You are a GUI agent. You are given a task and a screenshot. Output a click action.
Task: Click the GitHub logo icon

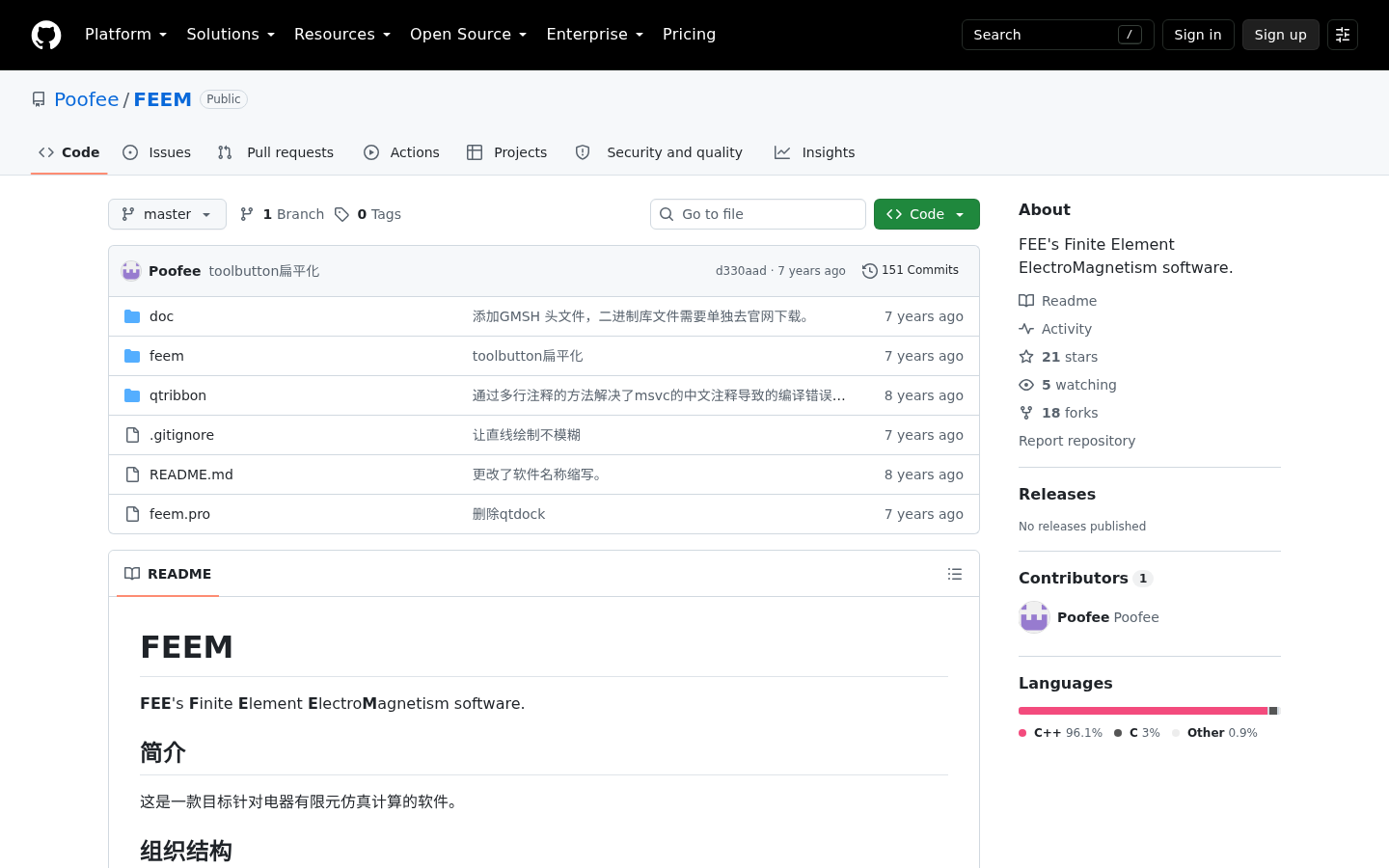coord(46,35)
